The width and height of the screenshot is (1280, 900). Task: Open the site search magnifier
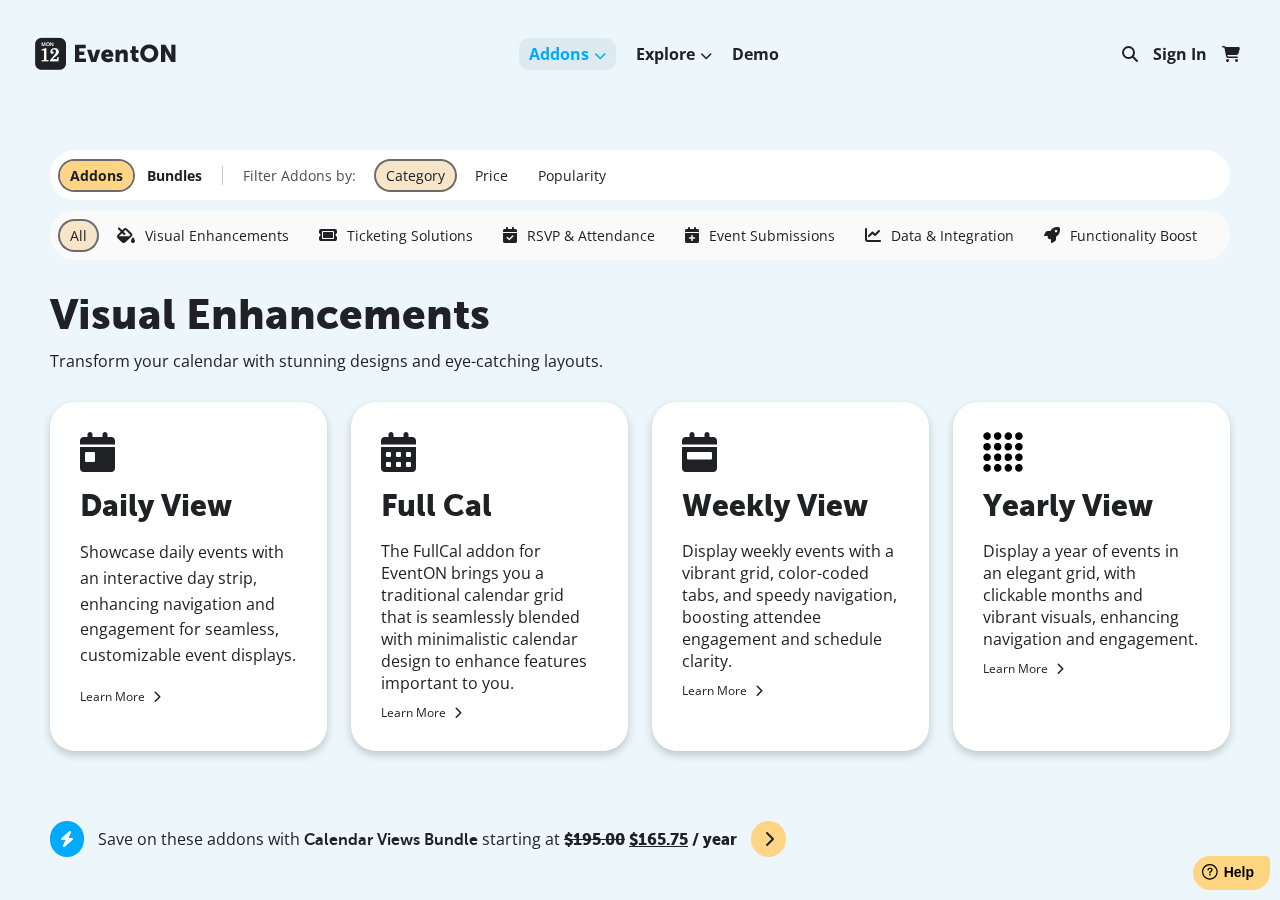point(1130,54)
